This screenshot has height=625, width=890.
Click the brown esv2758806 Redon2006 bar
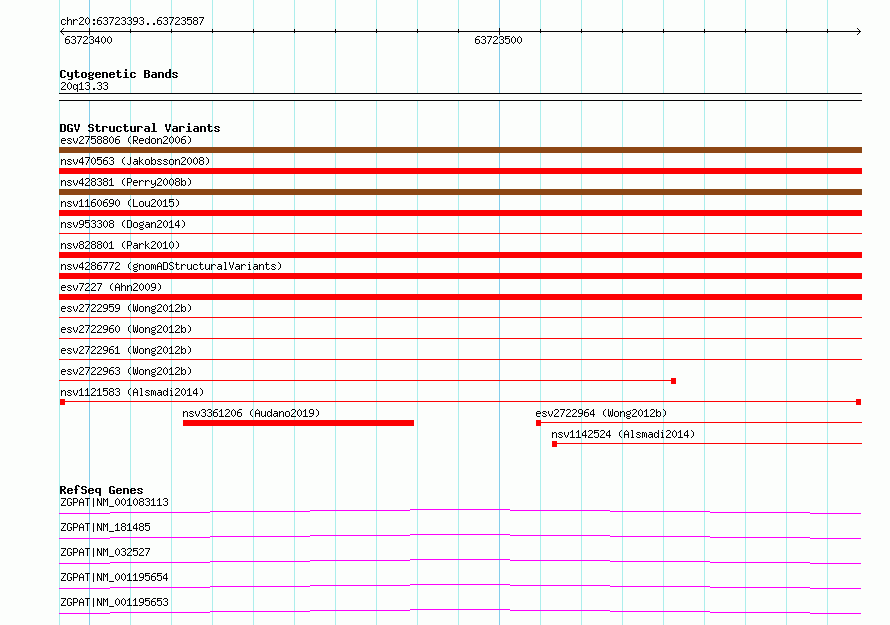(x=460, y=150)
